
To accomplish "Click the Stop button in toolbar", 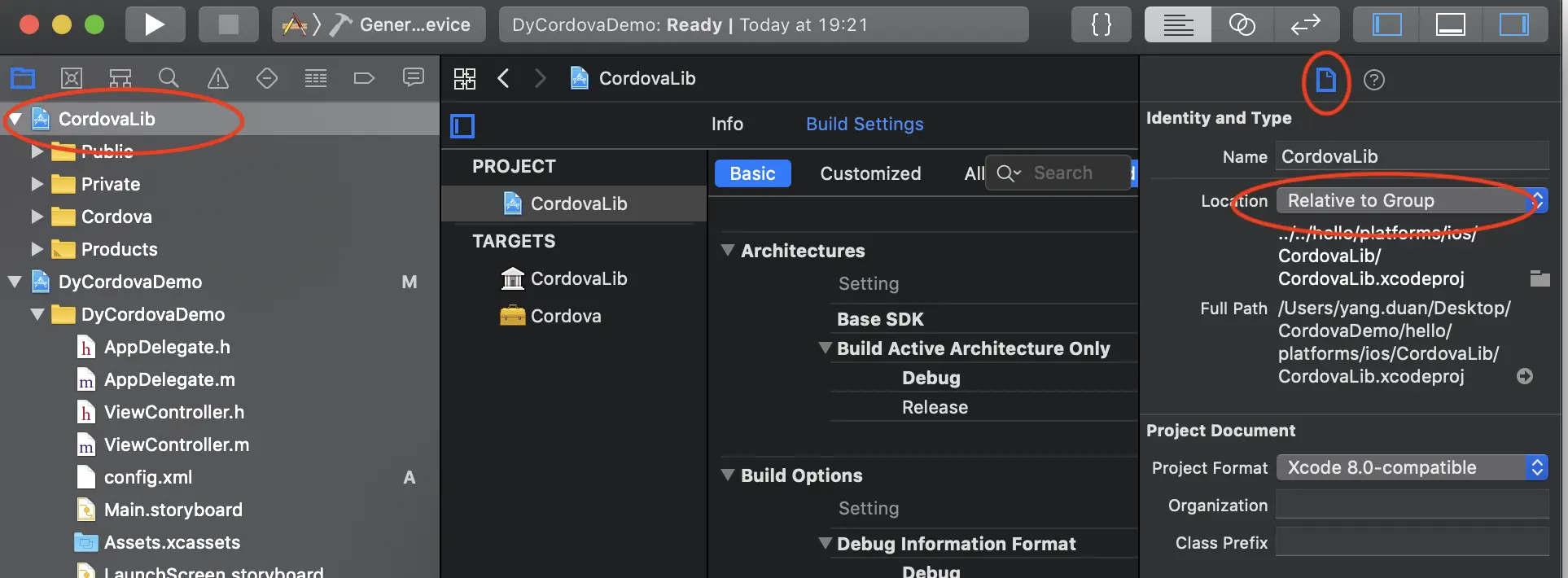I will point(229,24).
